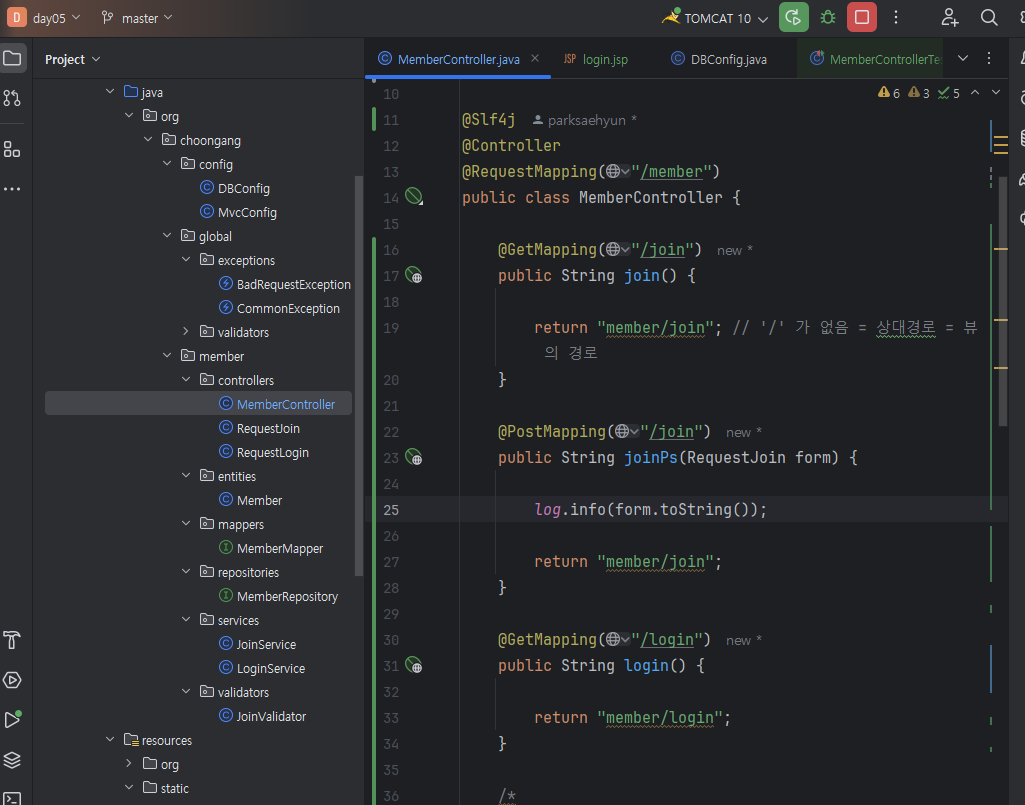Viewport: 1025px width, 805px height.
Task: Open the Build hammer tool window
Action: [12, 640]
